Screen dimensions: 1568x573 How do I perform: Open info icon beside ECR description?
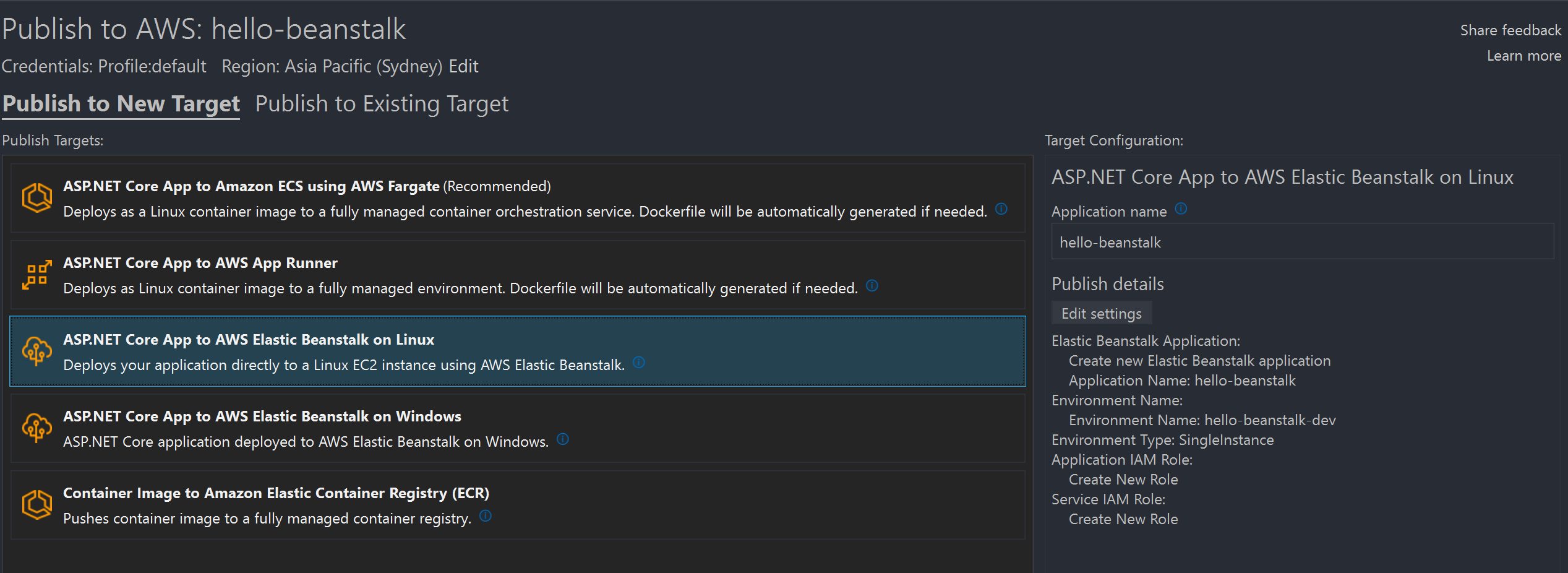click(x=486, y=516)
